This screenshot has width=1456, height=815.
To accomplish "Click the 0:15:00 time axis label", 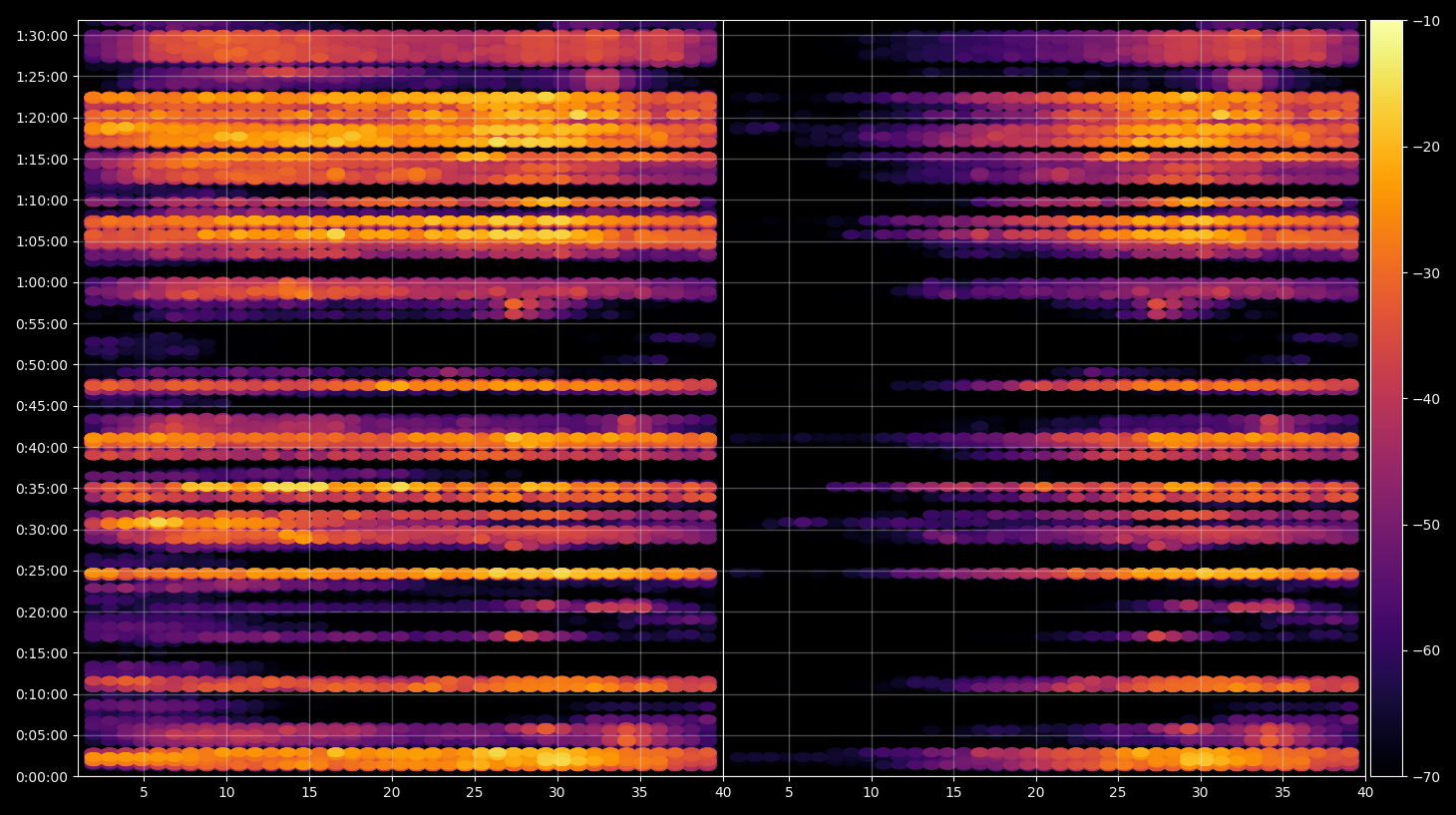I will (42, 653).
